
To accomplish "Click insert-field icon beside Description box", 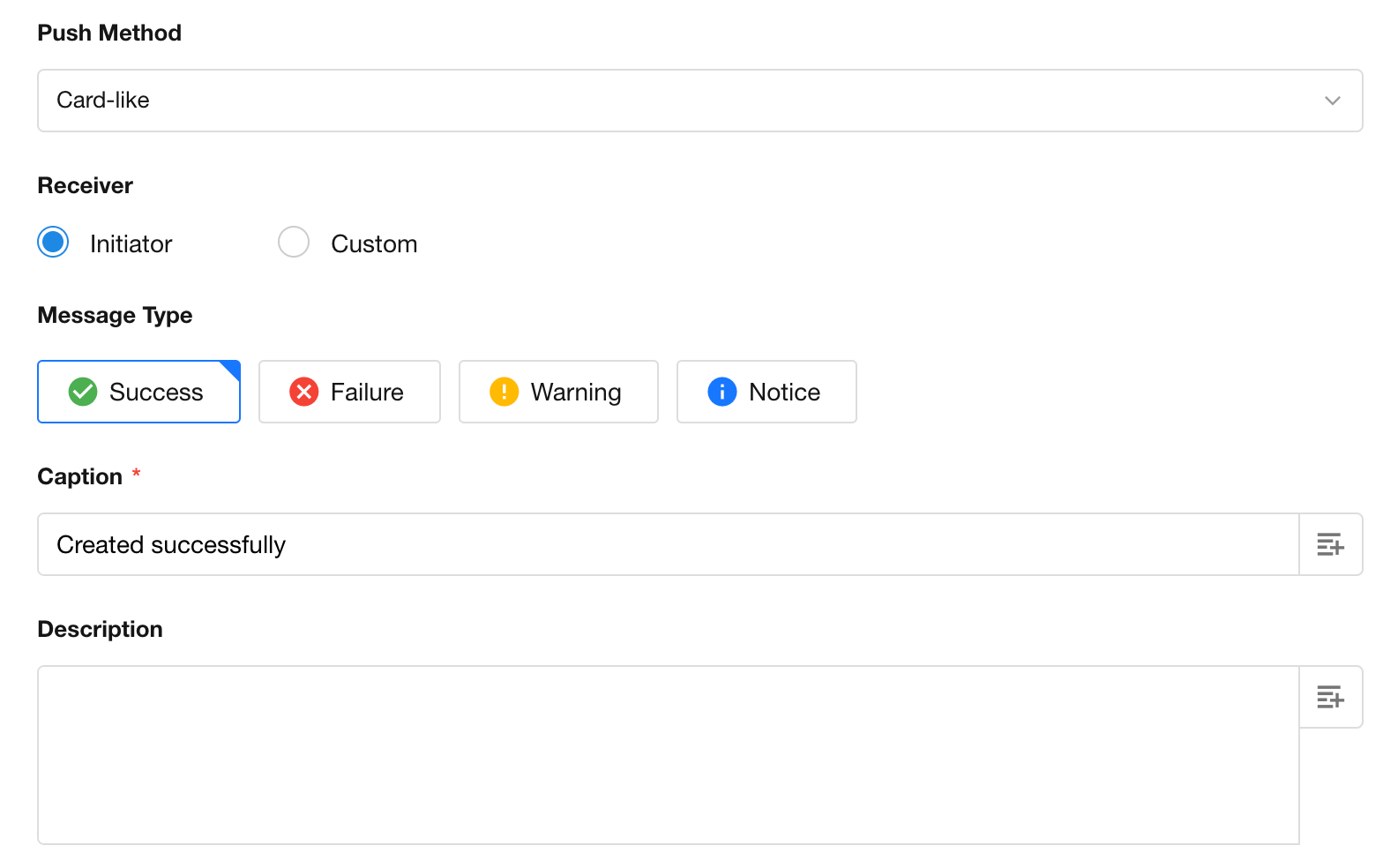I will (1330, 698).
